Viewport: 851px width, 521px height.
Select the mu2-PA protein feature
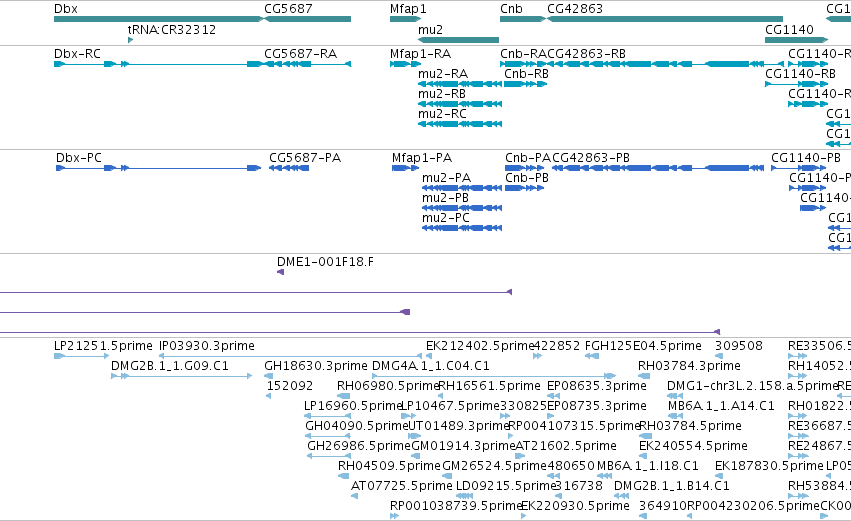(x=462, y=188)
